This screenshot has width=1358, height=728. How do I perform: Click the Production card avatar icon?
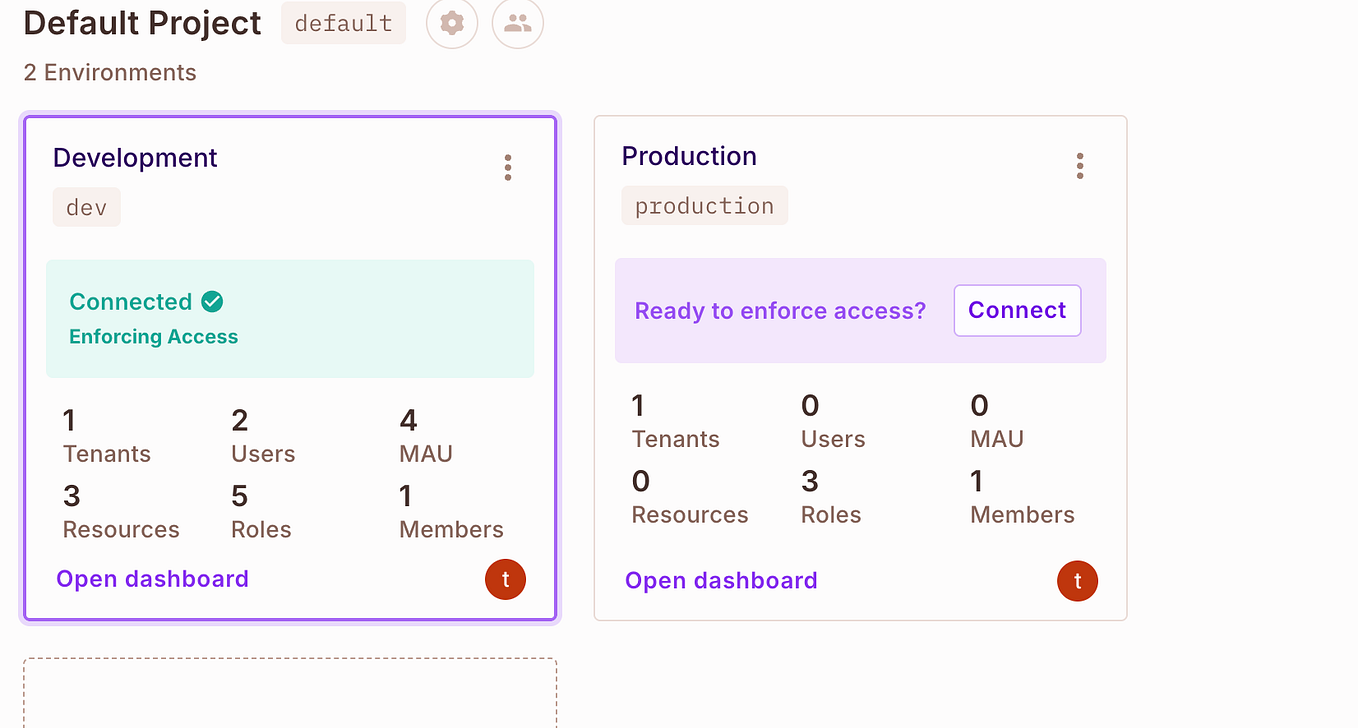(x=1077, y=580)
